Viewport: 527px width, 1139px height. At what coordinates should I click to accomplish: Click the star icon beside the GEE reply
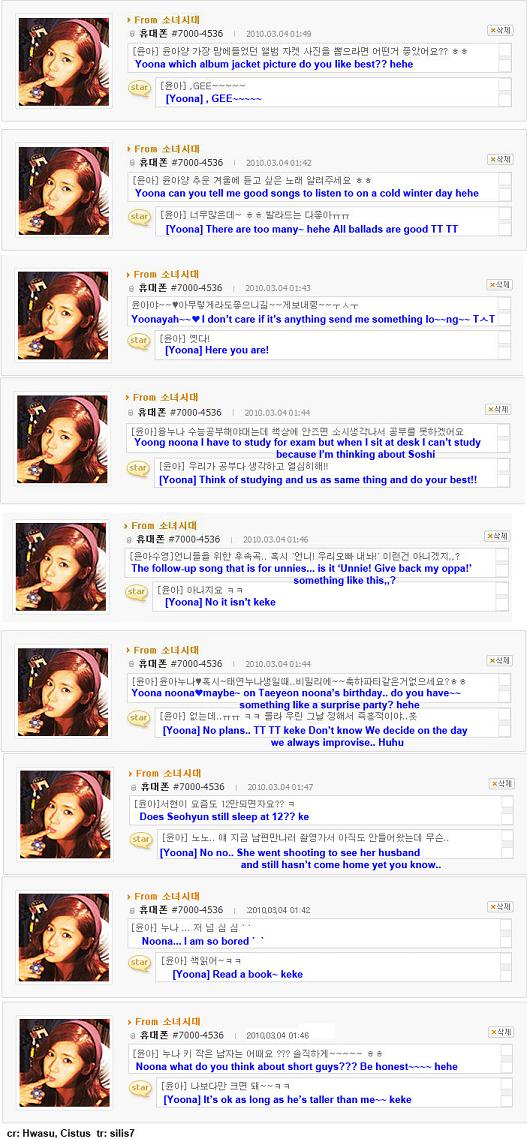(139, 88)
